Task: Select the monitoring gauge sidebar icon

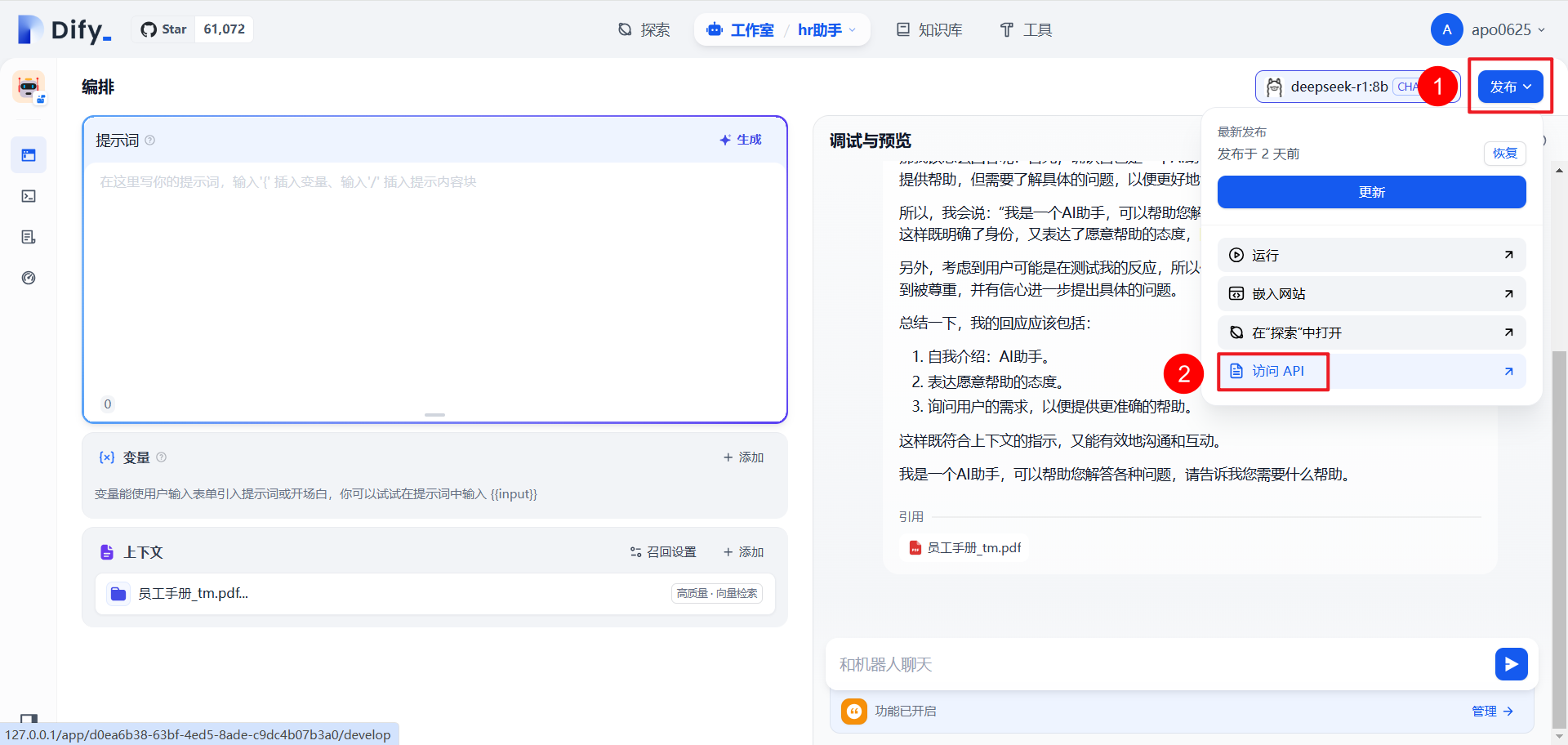Action: (29, 278)
